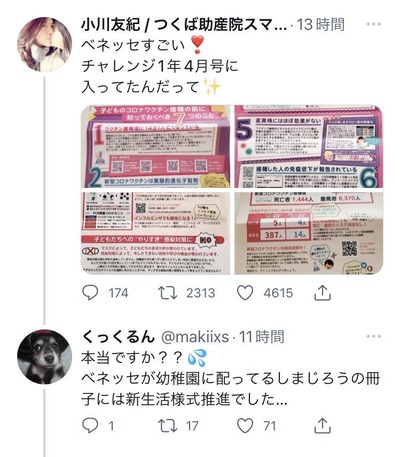Open the 小川友紀 / つくば助産院 display name

click(184, 25)
